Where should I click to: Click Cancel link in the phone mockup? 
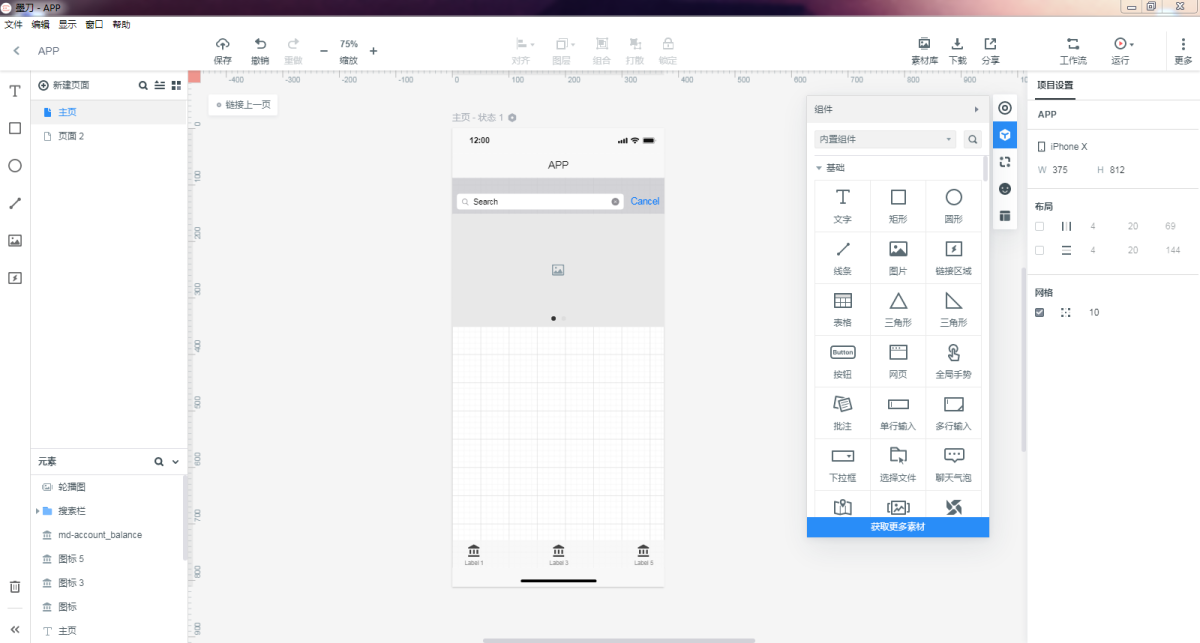644,202
